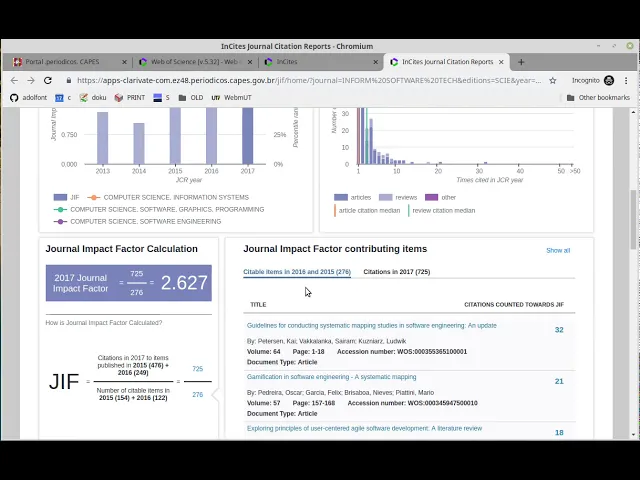Bookmark this page with the star icon
640x480 pixels.
click(553, 80)
